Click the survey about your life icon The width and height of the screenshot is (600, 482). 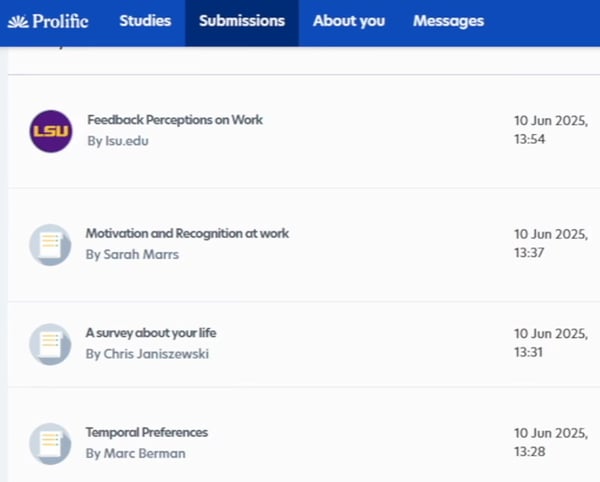coord(50,343)
